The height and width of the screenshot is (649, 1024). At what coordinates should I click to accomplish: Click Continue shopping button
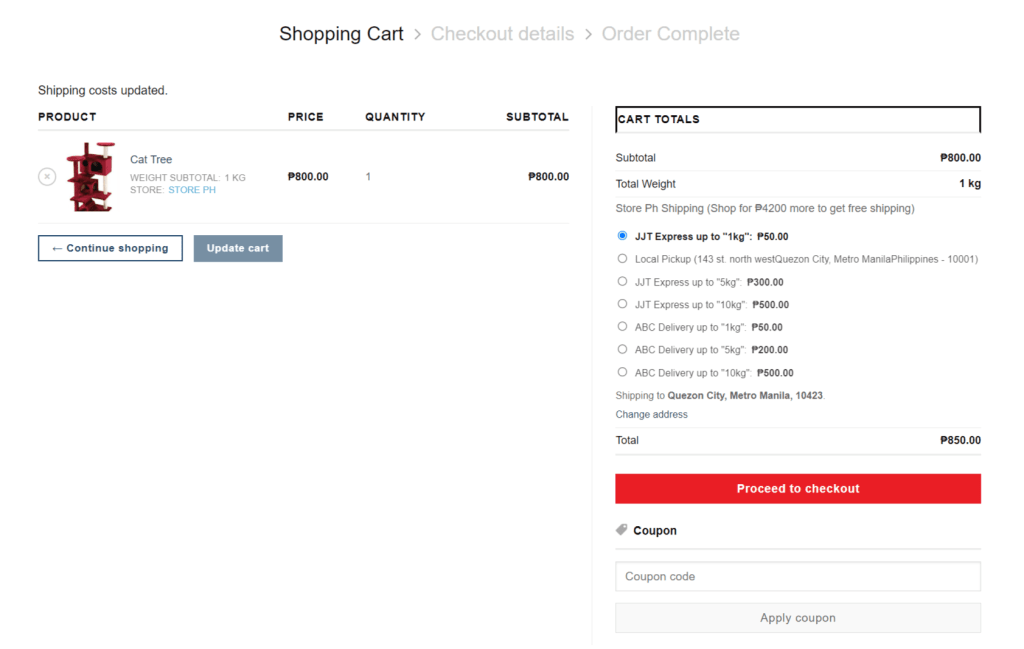pos(110,248)
